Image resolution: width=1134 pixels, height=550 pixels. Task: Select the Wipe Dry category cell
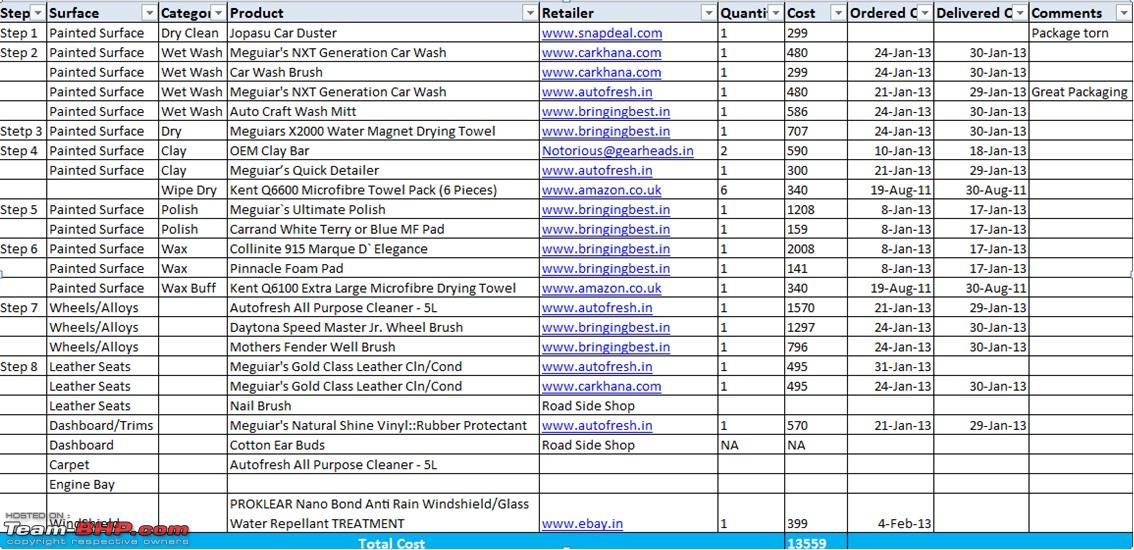pos(193,190)
